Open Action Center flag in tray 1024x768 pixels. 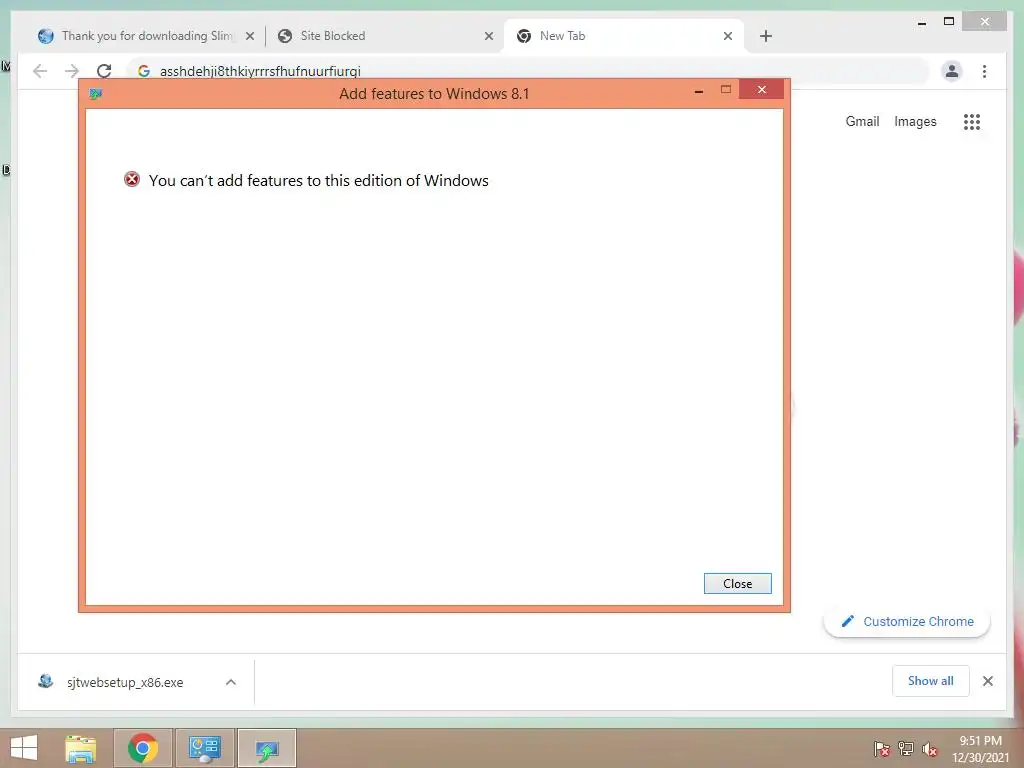coord(882,748)
